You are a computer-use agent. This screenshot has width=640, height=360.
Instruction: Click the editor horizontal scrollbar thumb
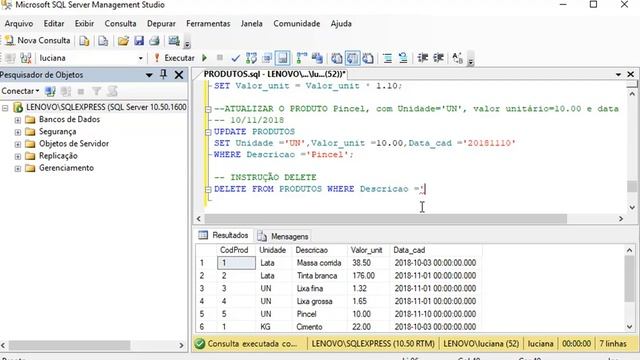[386, 219]
